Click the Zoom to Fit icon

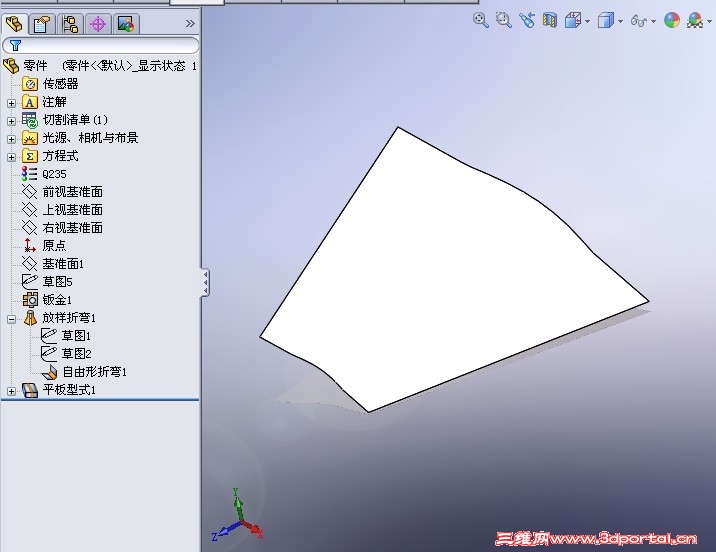click(480, 20)
